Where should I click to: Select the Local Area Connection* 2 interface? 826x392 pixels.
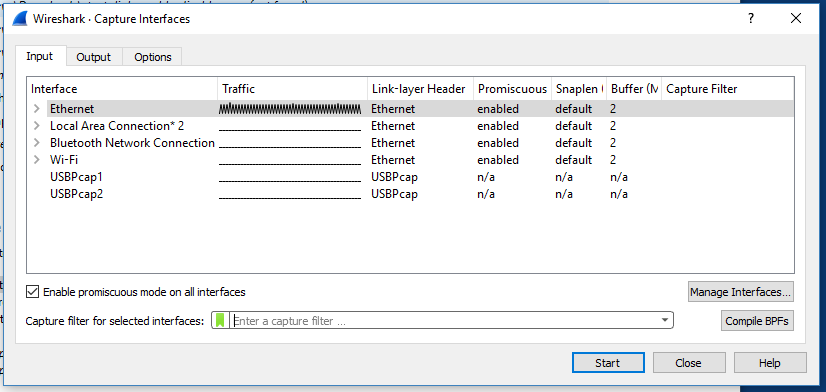[x=117, y=126]
